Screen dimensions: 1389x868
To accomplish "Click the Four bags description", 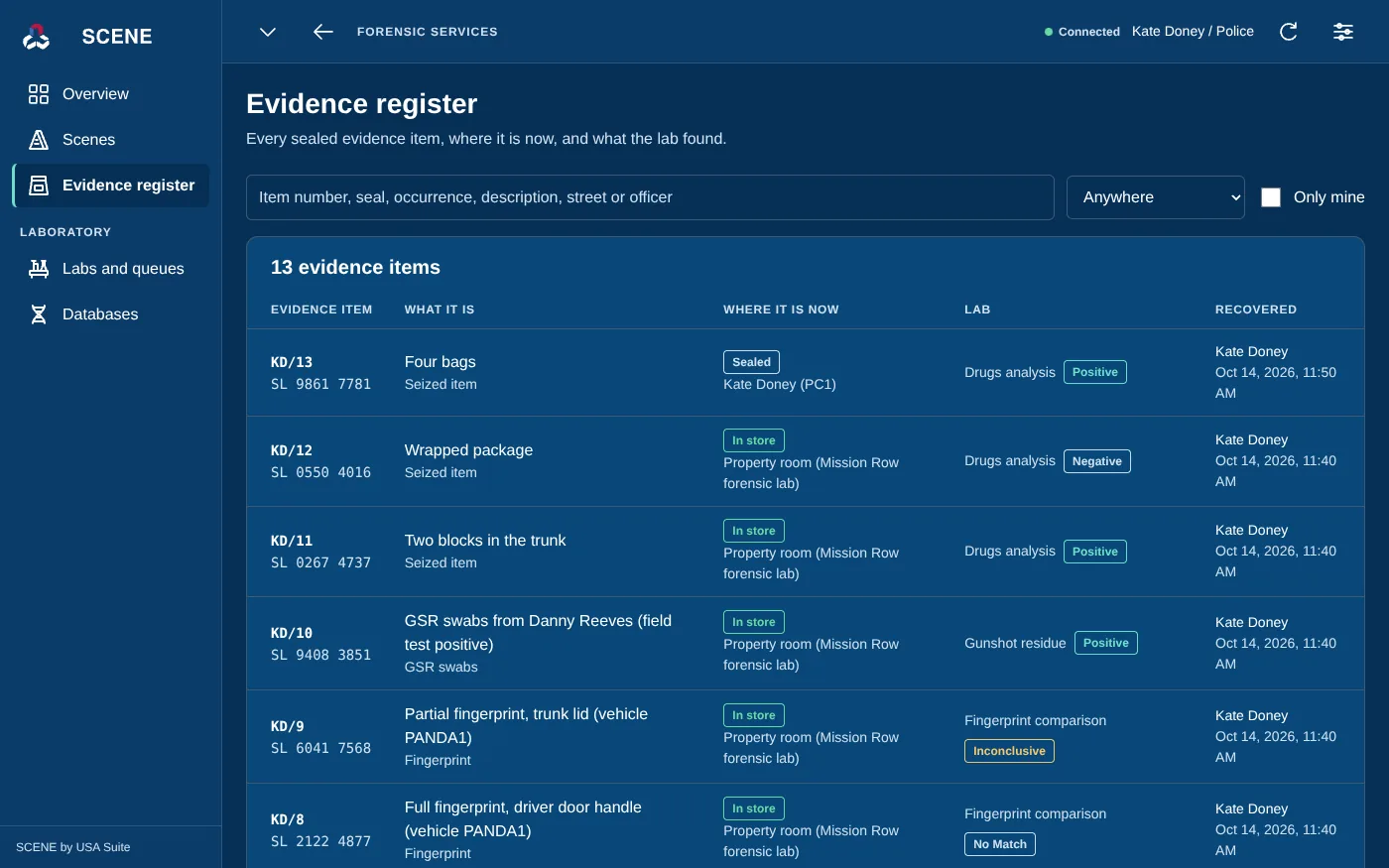I will pos(441,362).
